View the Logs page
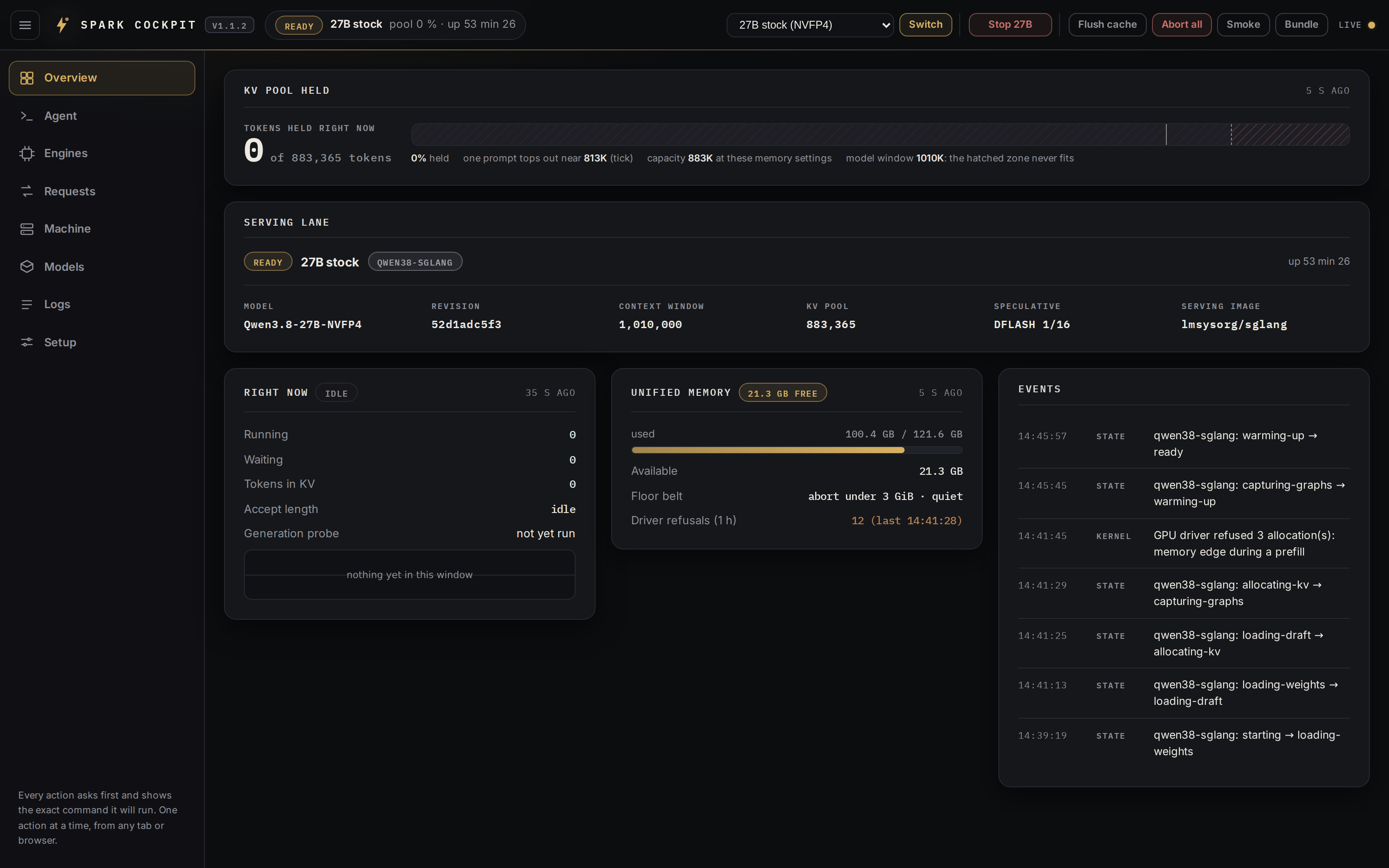1389x868 pixels. click(102, 304)
